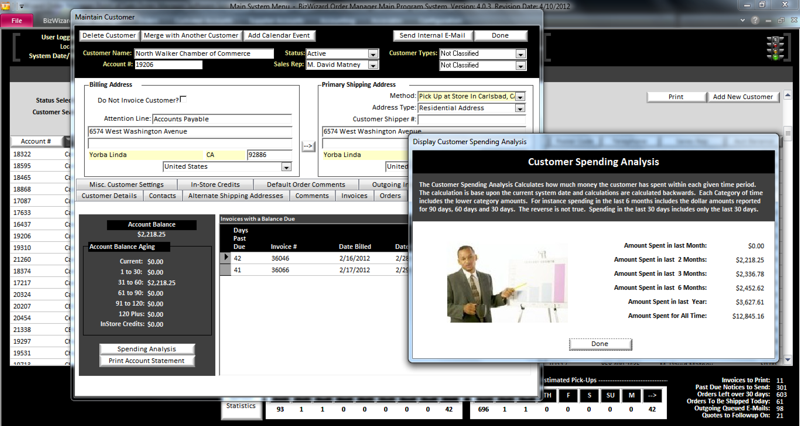
Task: Open billing country United States dropdown
Action: (286, 167)
